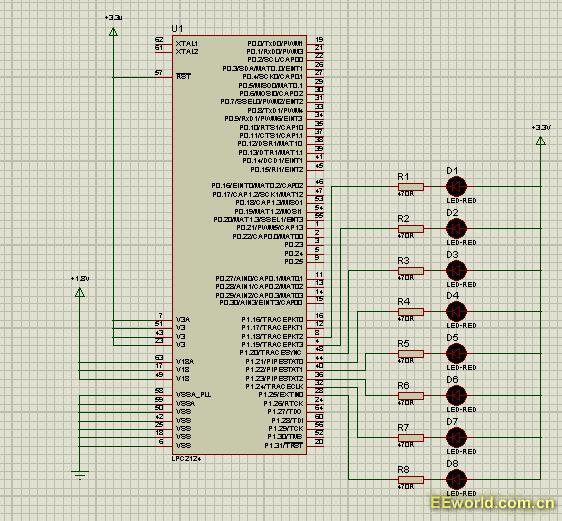Select the D3 LED symbol
562x521 pixels.
tap(456, 270)
